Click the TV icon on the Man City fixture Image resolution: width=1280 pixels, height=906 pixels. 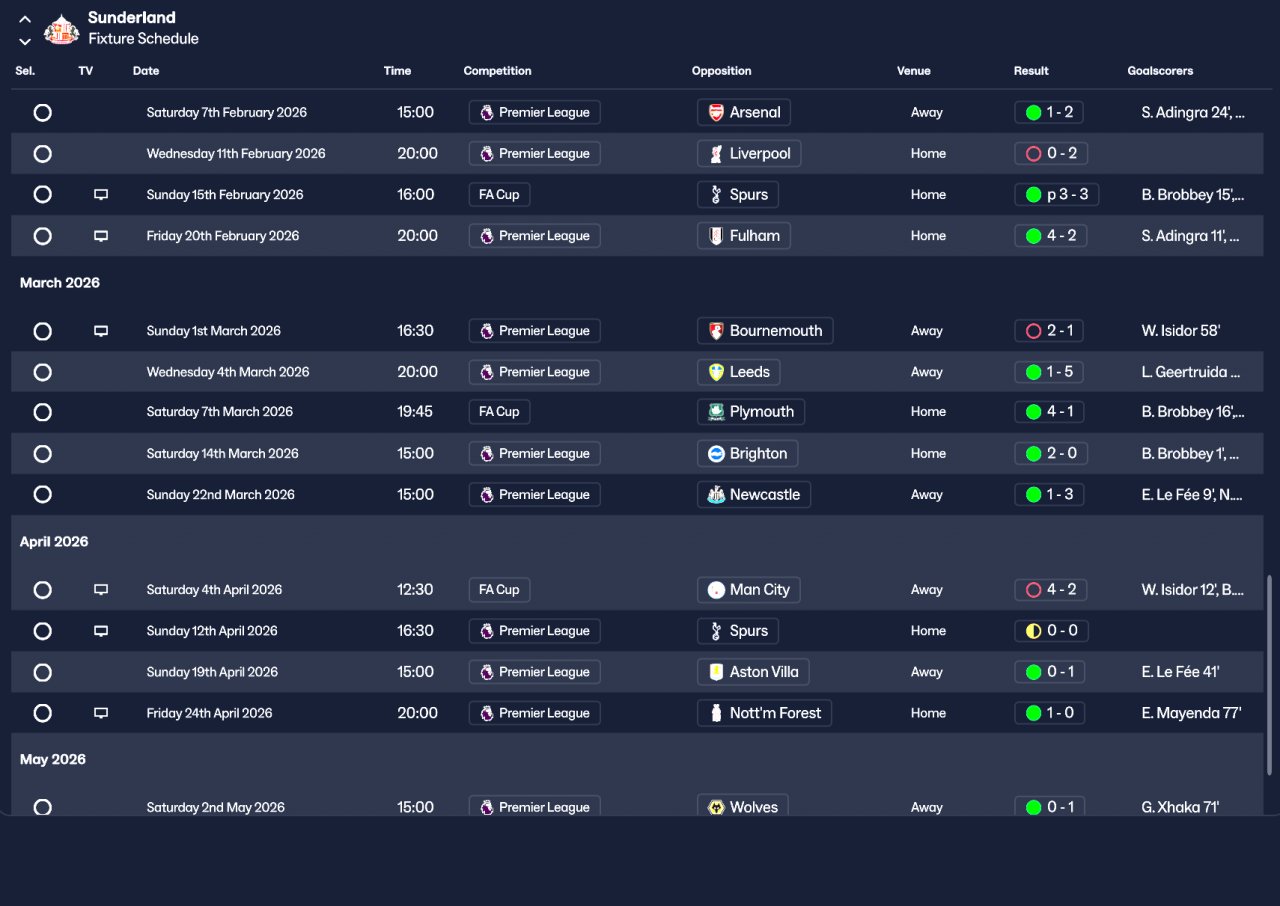(101, 590)
